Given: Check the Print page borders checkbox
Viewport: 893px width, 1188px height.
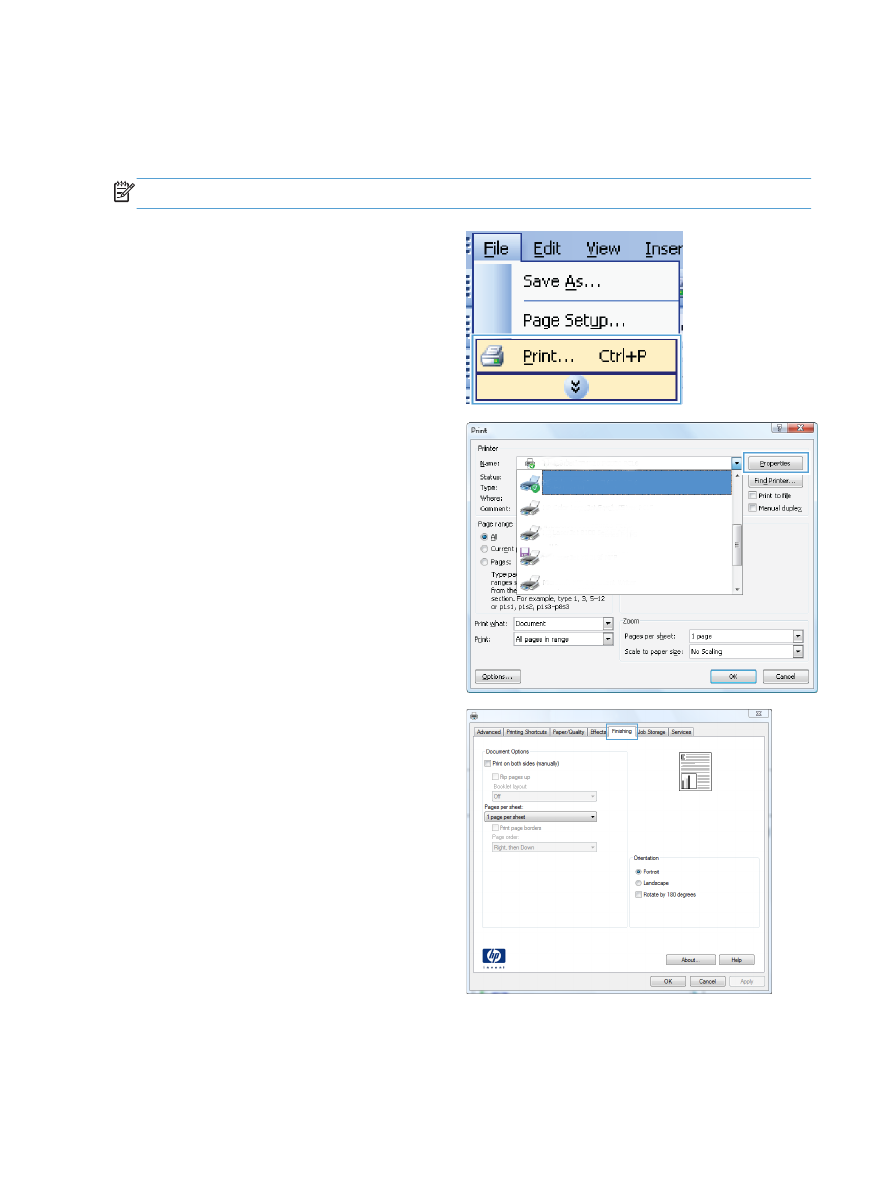Looking at the screenshot, I should click(x=495, y=828).
